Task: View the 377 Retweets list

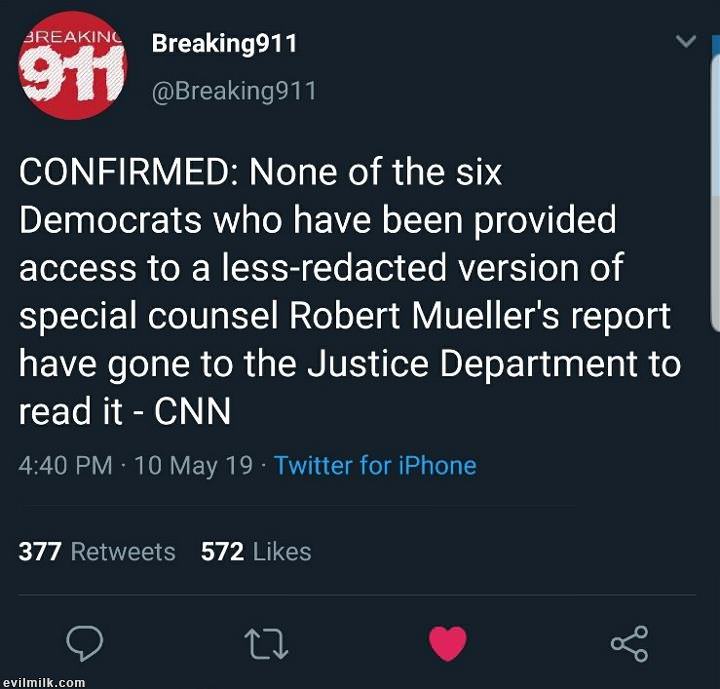Action: (97, 552)
